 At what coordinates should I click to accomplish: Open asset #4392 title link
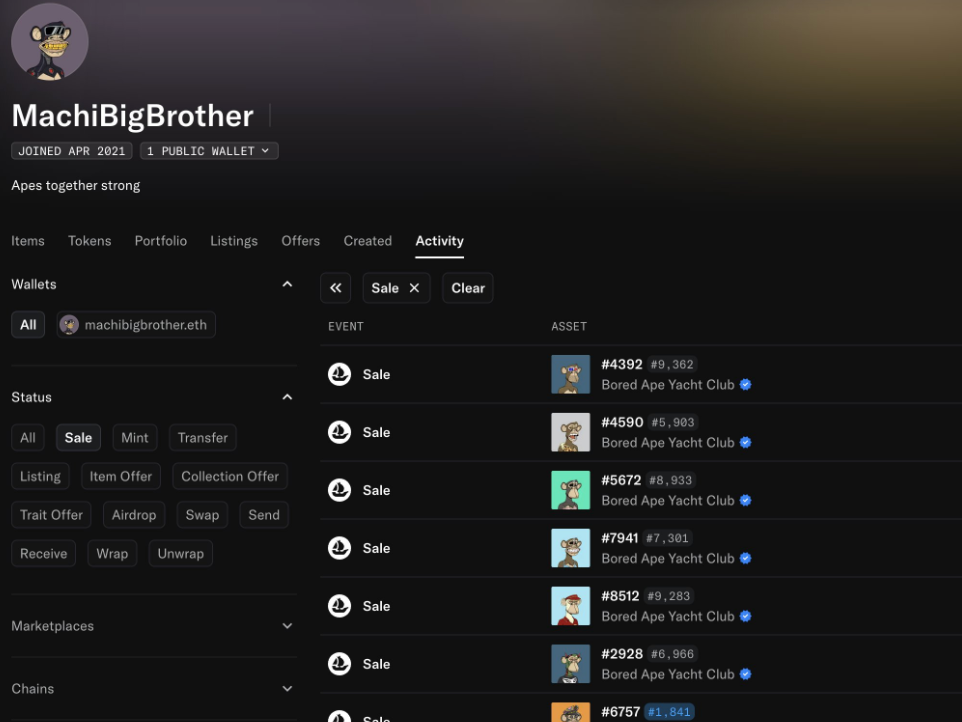pyautogui.click(x=621, y=364)
